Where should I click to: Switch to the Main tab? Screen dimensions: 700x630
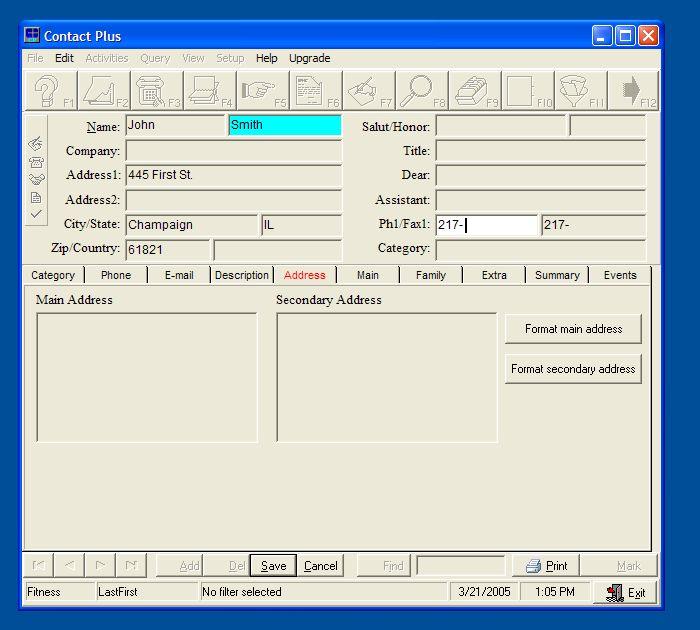click(x=368, y=275)
